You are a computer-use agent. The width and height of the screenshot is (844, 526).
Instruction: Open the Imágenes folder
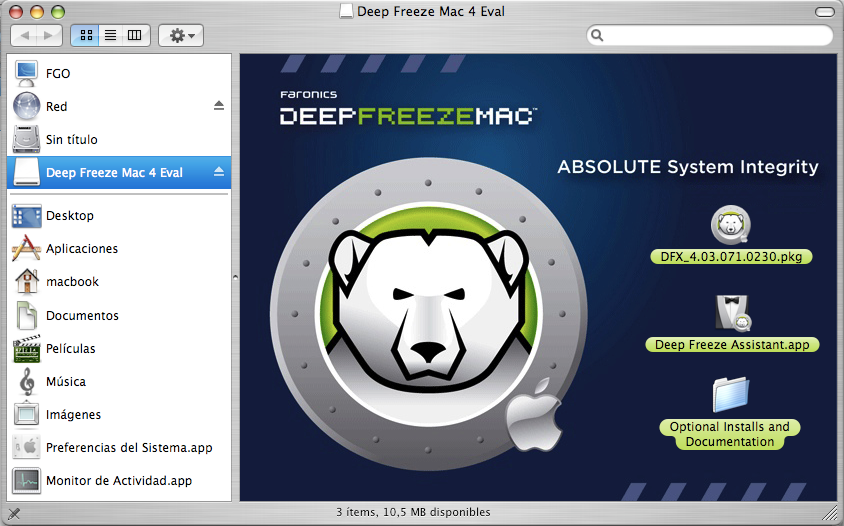tap(119, 414)
